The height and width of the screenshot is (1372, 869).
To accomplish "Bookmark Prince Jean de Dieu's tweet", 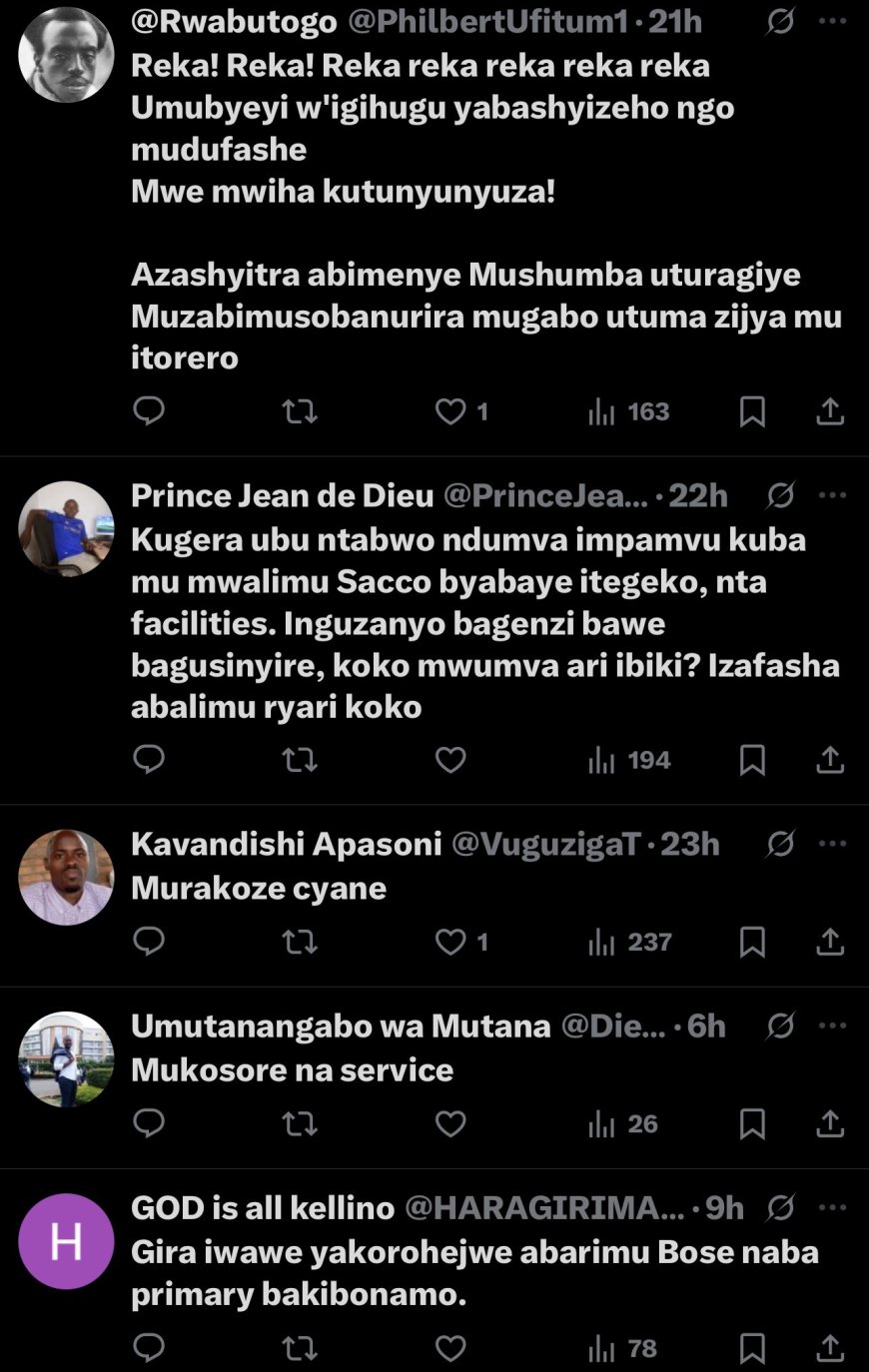I will [752, 760].
